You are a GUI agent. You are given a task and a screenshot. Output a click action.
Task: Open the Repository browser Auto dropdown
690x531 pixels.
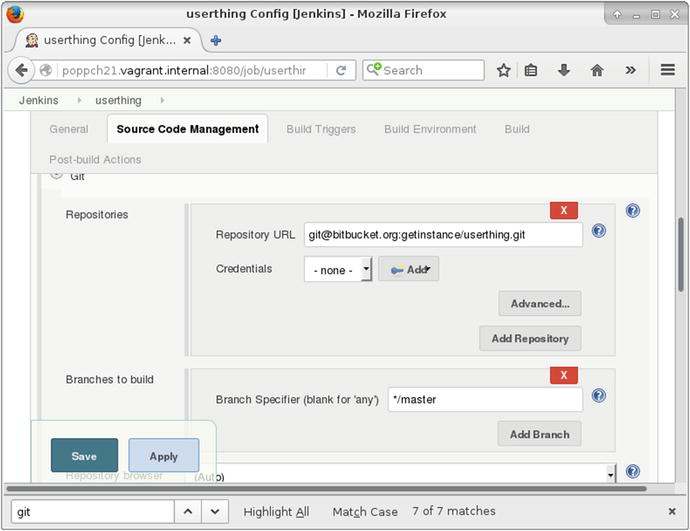[x=404, y=474]
